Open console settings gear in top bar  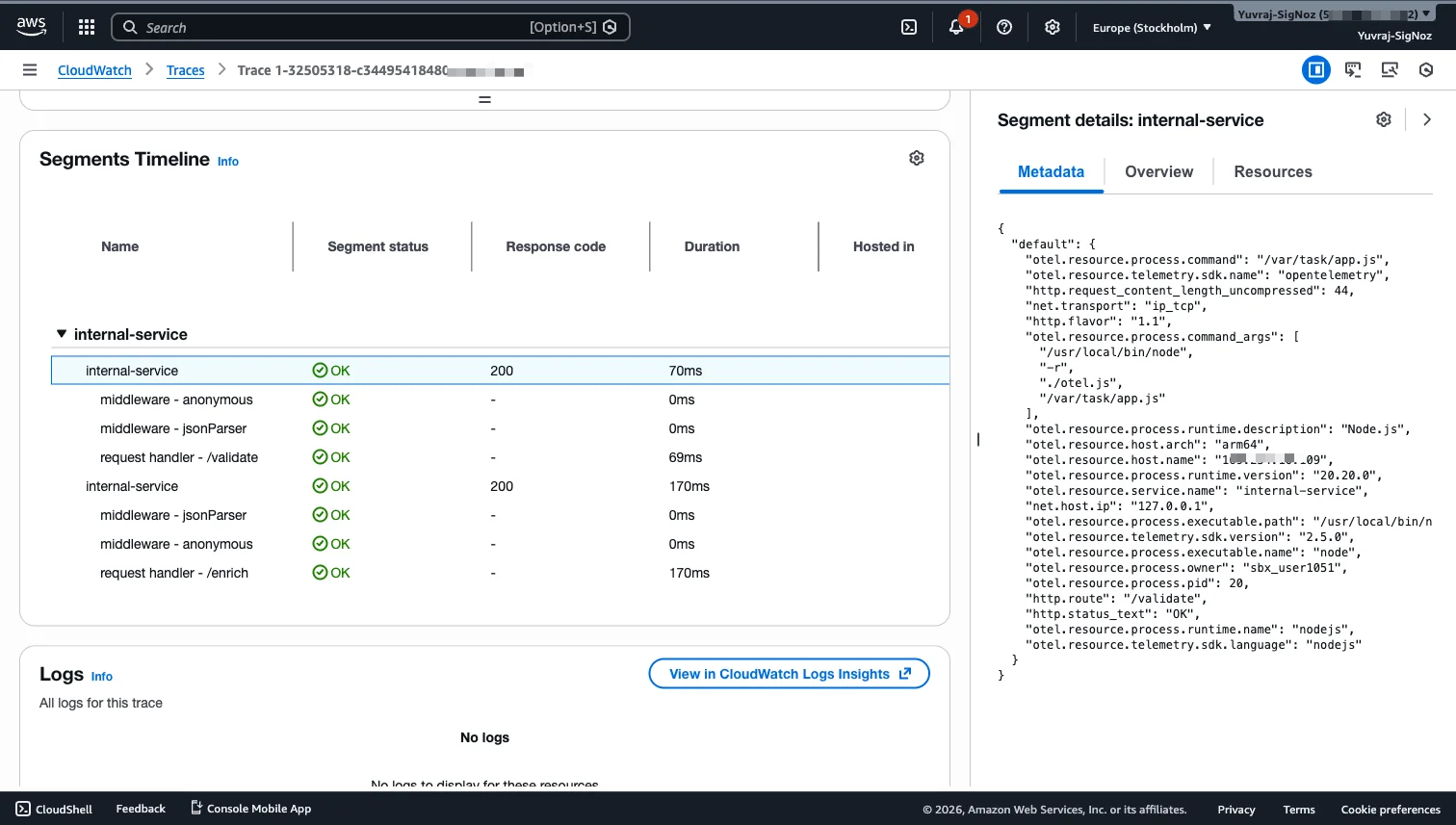(x=1052, y=27)
